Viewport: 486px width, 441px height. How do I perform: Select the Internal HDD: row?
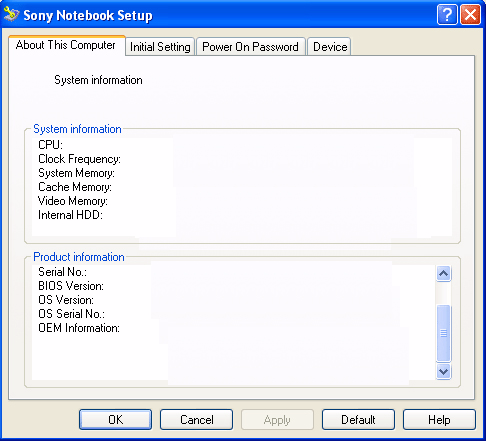(x=70, y=215)
